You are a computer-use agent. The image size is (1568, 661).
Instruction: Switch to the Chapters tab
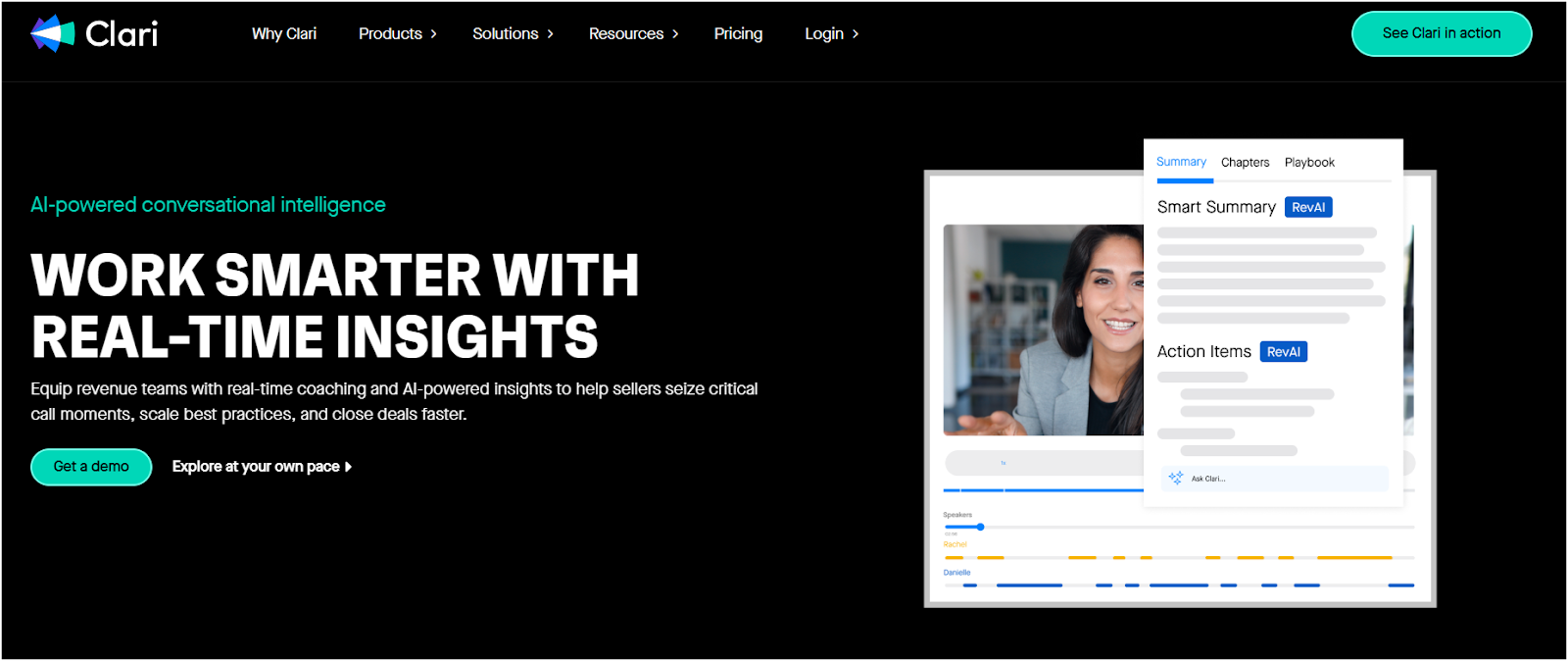(x=1245, y=163)
